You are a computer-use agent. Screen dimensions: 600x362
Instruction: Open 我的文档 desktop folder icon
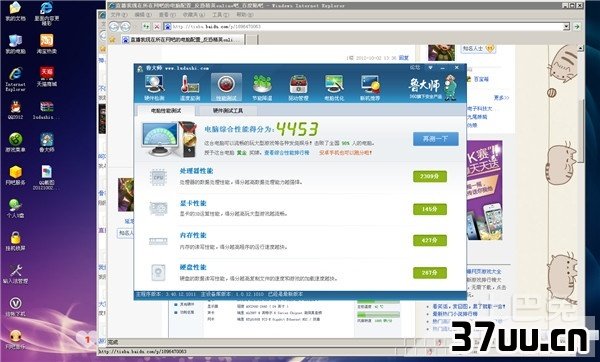tap(15, 11)
